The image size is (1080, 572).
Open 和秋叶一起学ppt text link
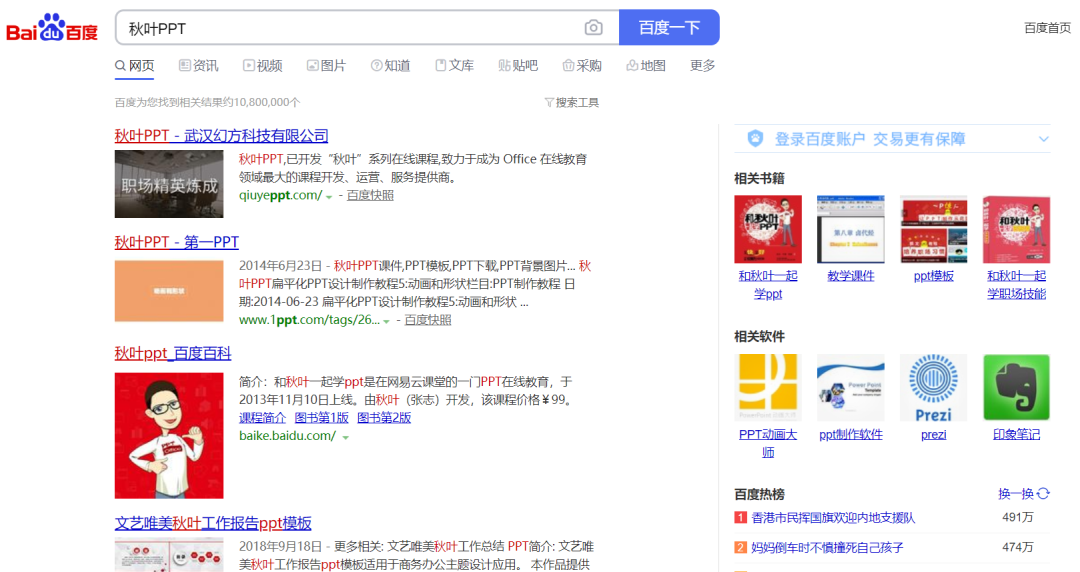pyautogui.click(x=768, y=285)
